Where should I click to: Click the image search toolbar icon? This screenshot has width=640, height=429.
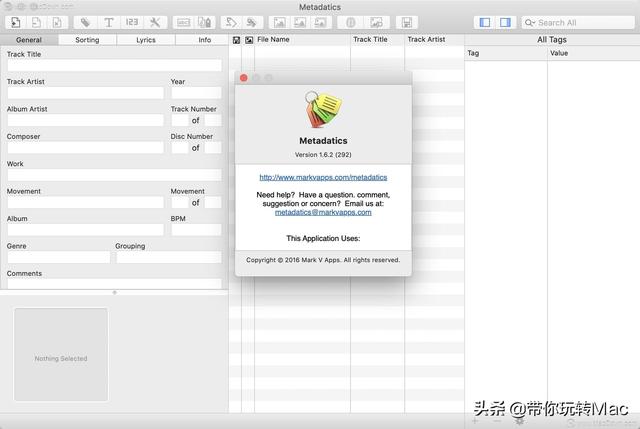pos(376,22)
